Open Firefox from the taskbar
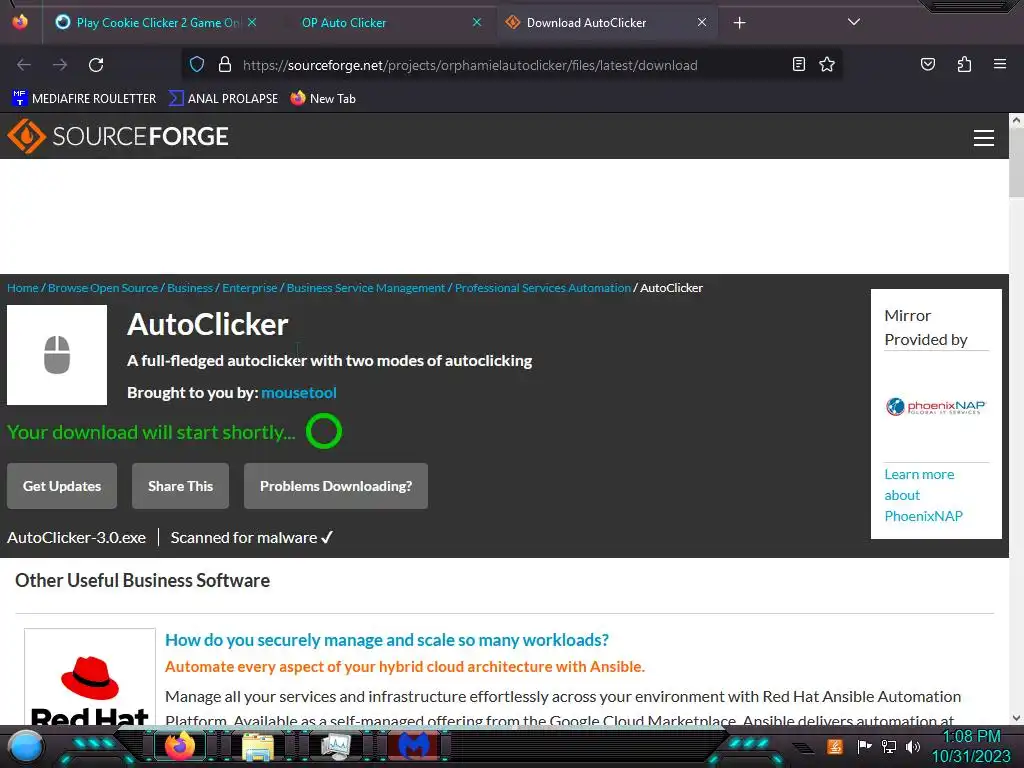1024x768 pixels. 180,746
